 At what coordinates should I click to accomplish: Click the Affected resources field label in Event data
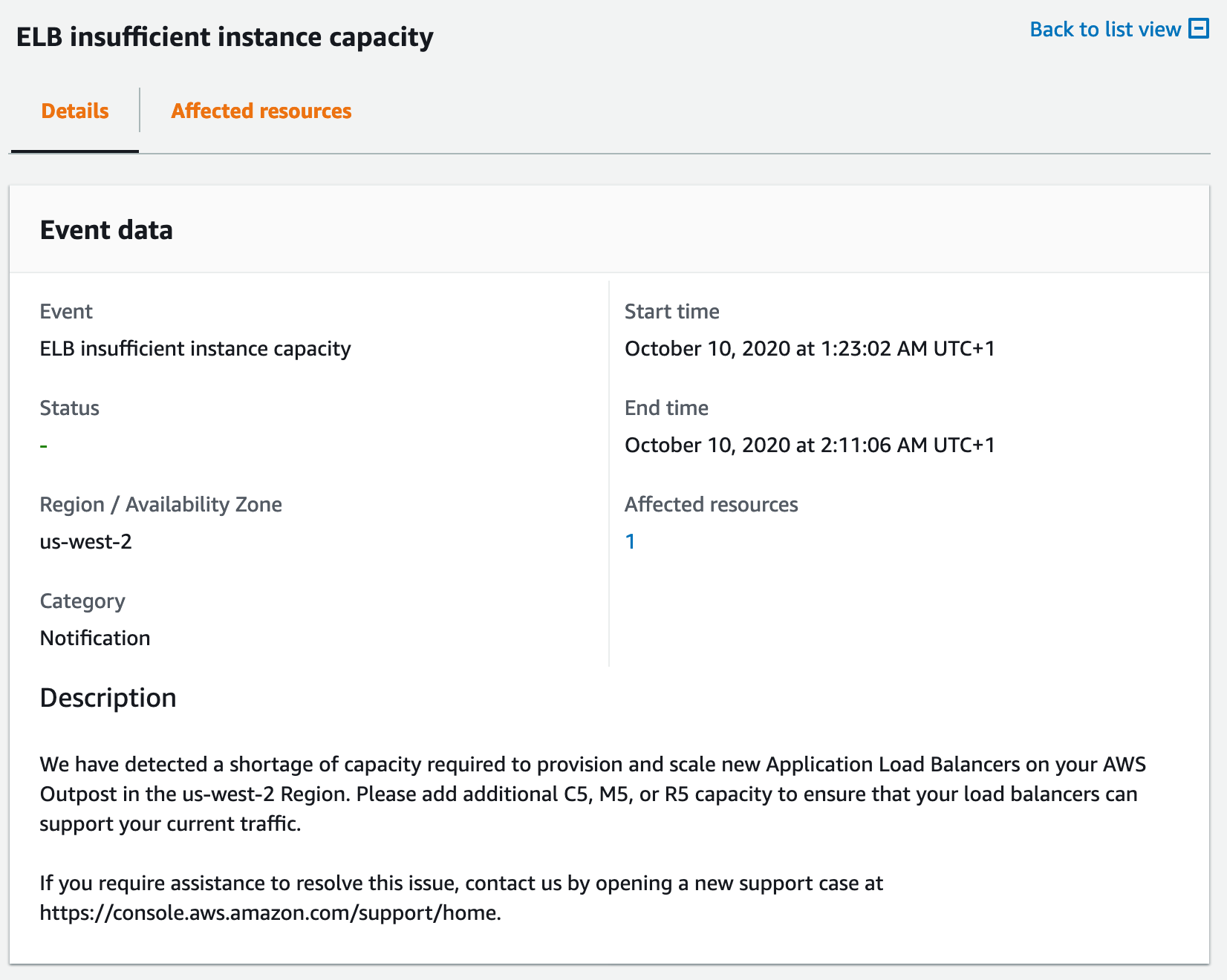(712, 504)
